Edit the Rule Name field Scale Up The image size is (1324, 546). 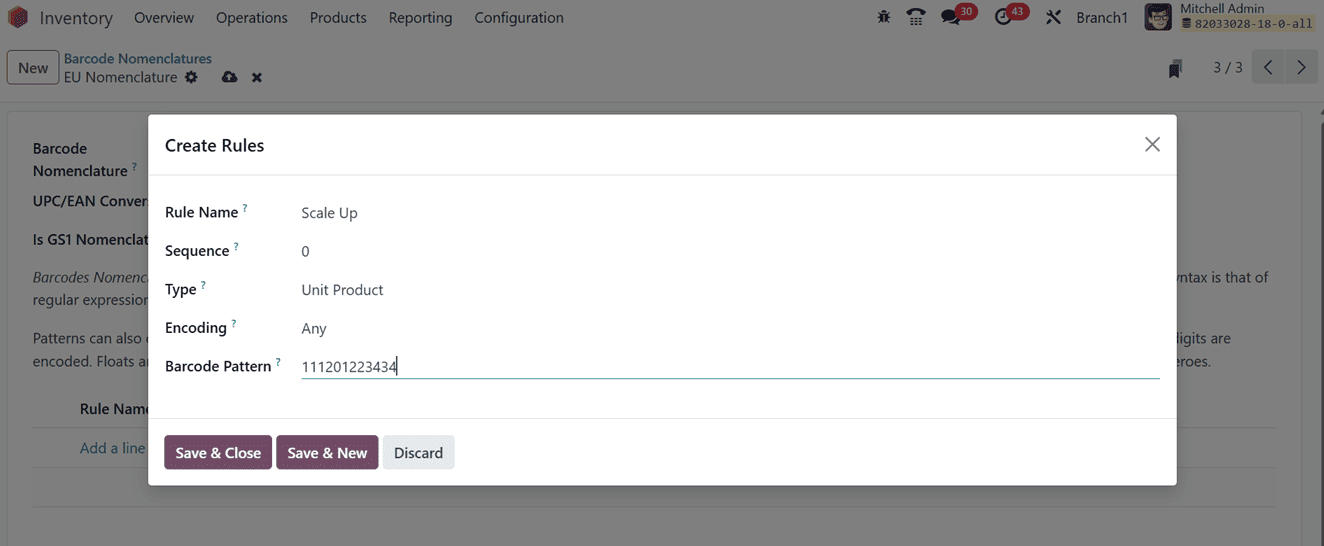point(730,213)
